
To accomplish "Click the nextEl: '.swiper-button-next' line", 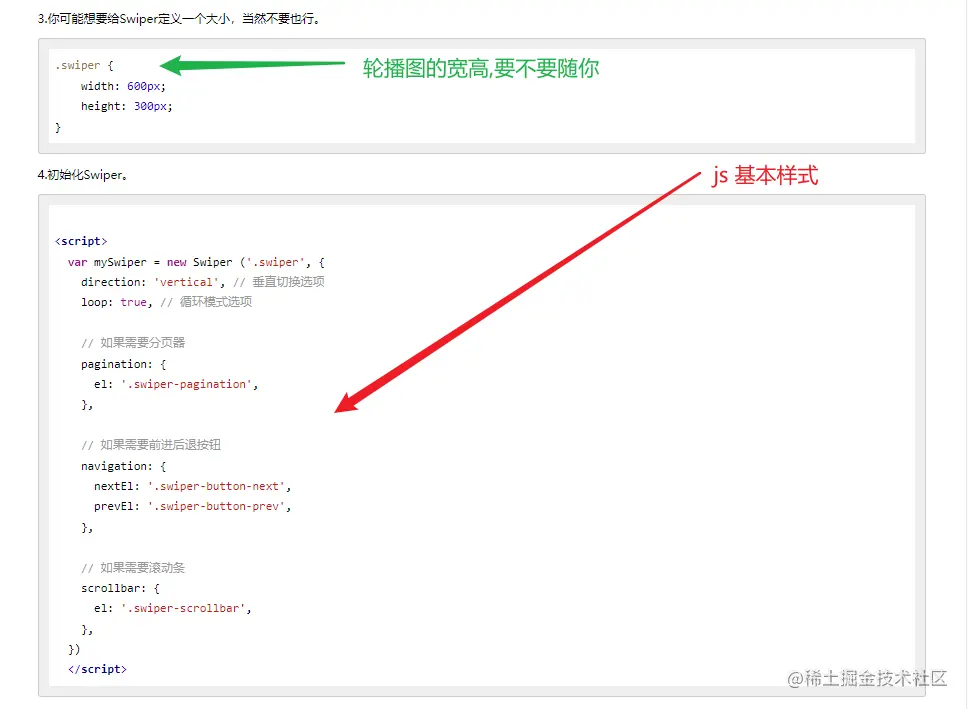I will point(193,487).
